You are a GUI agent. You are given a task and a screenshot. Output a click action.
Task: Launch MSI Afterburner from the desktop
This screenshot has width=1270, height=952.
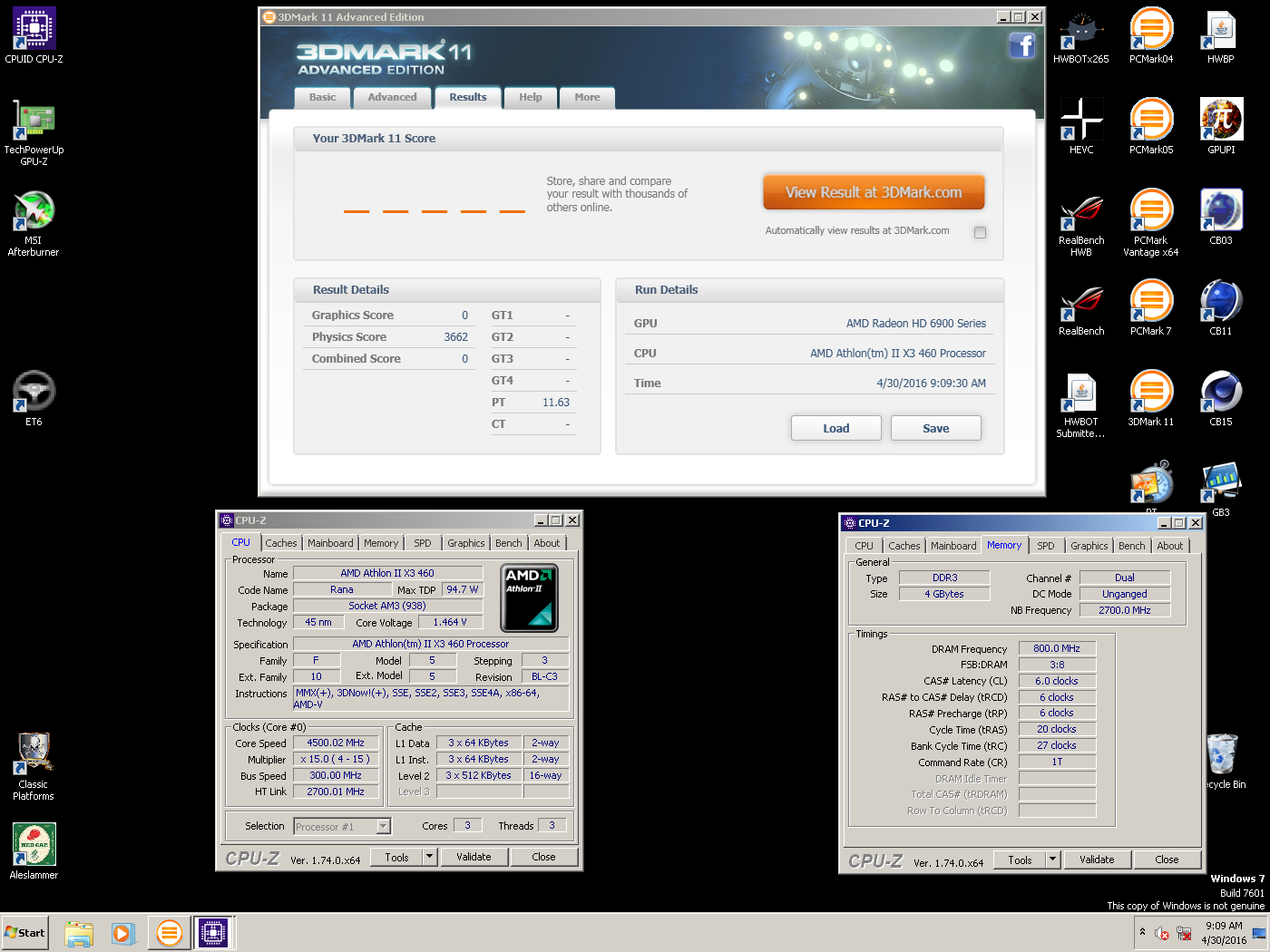click(34, 223)
